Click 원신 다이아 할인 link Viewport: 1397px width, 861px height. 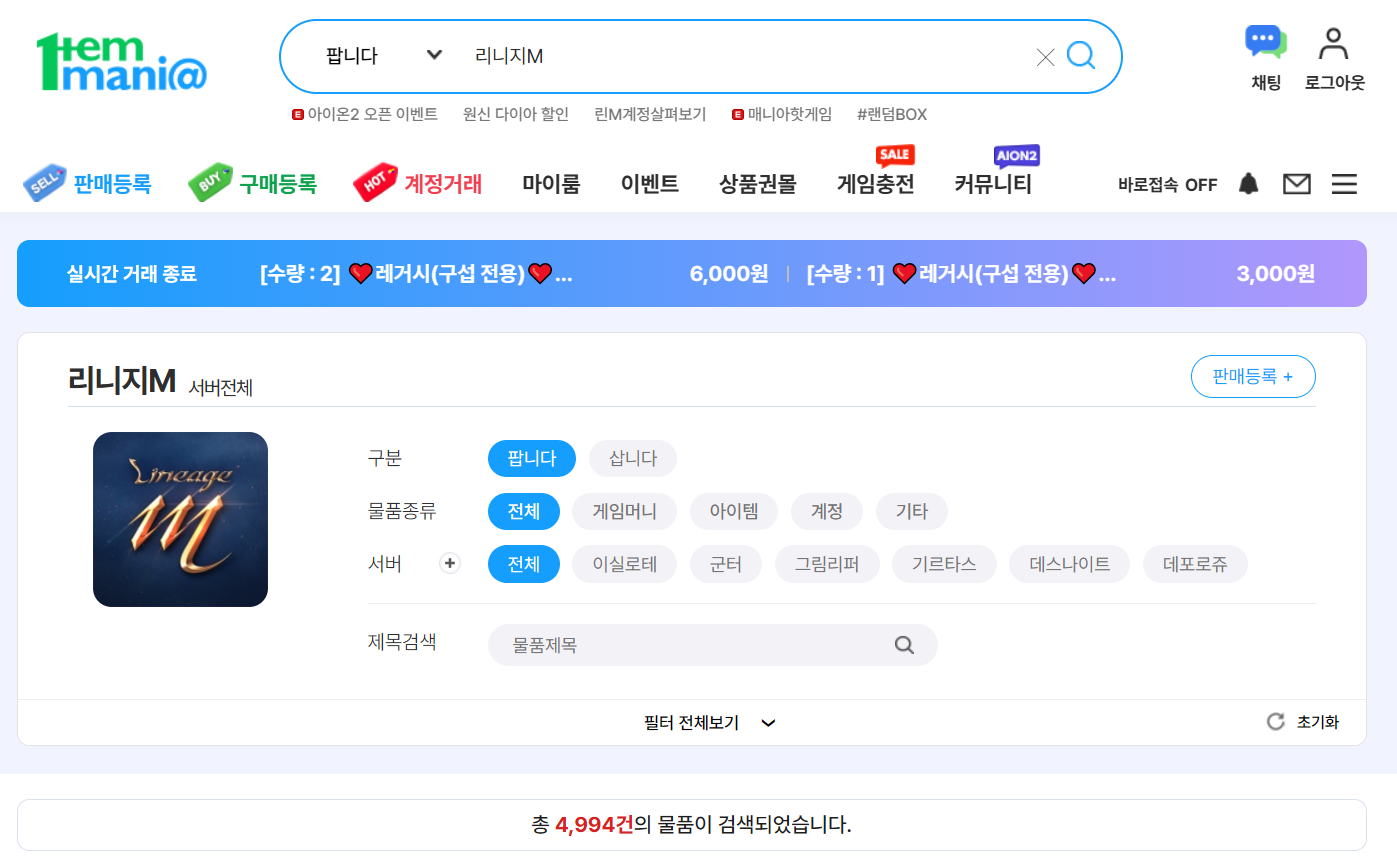516,114
